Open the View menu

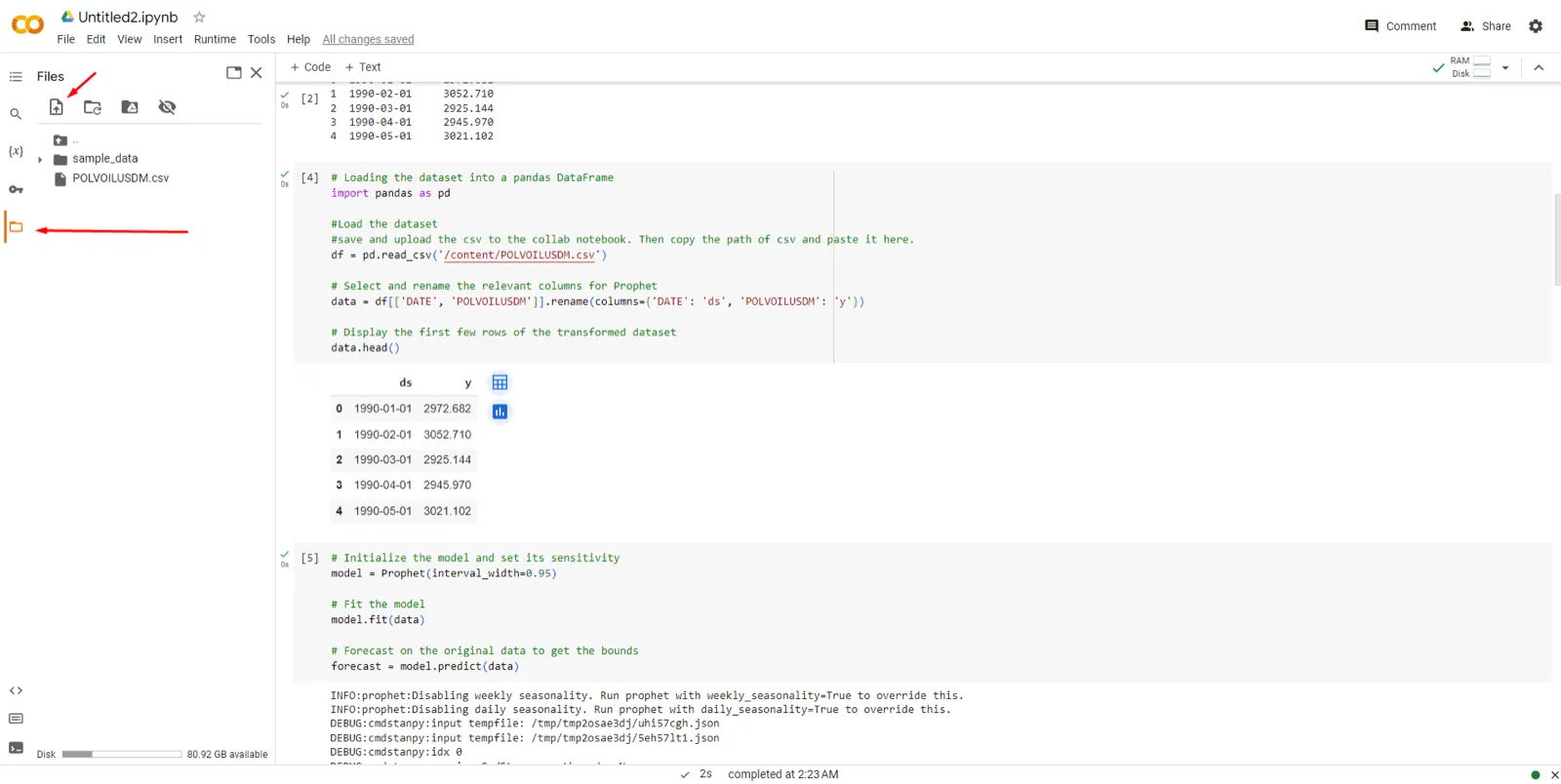tap(130, 39)
